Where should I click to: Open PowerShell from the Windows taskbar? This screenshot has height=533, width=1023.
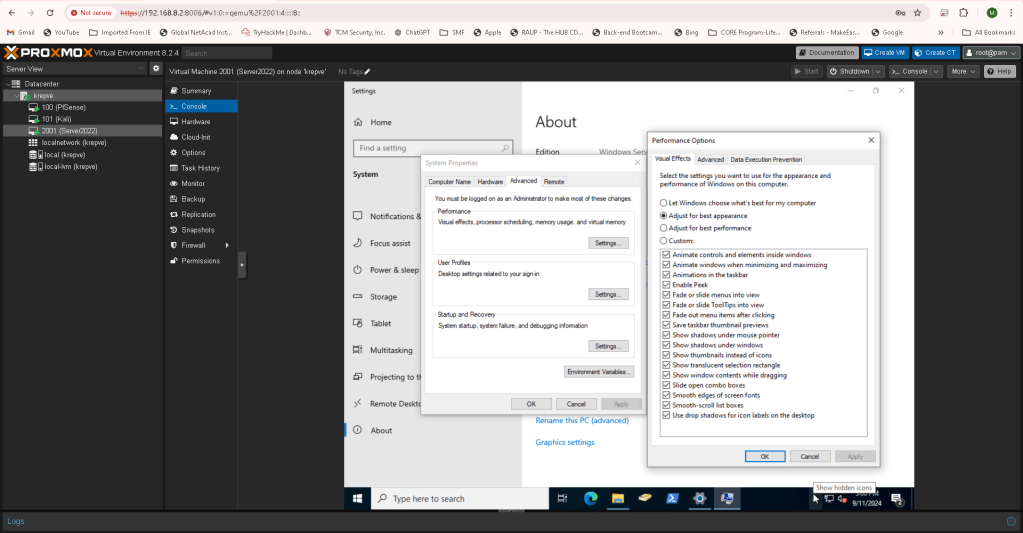pyautogui.click(x=673, y=498)
